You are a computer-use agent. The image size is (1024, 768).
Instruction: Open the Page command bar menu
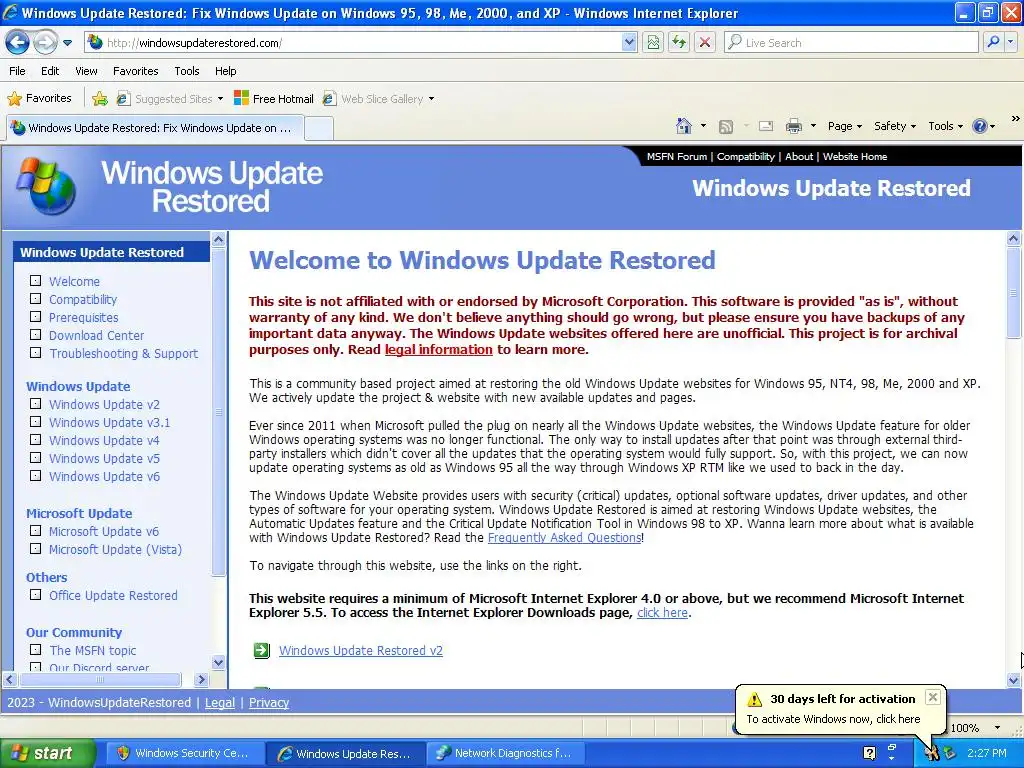[x=845, y=126]
